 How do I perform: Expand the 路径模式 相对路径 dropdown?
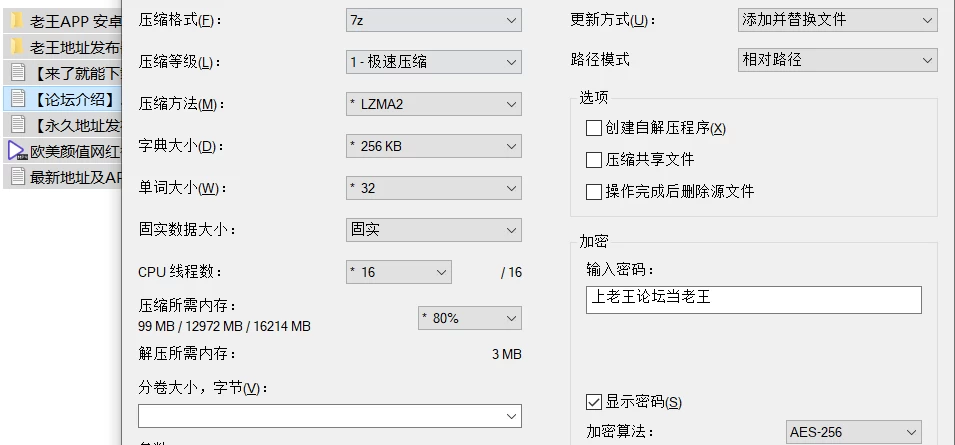837,60
